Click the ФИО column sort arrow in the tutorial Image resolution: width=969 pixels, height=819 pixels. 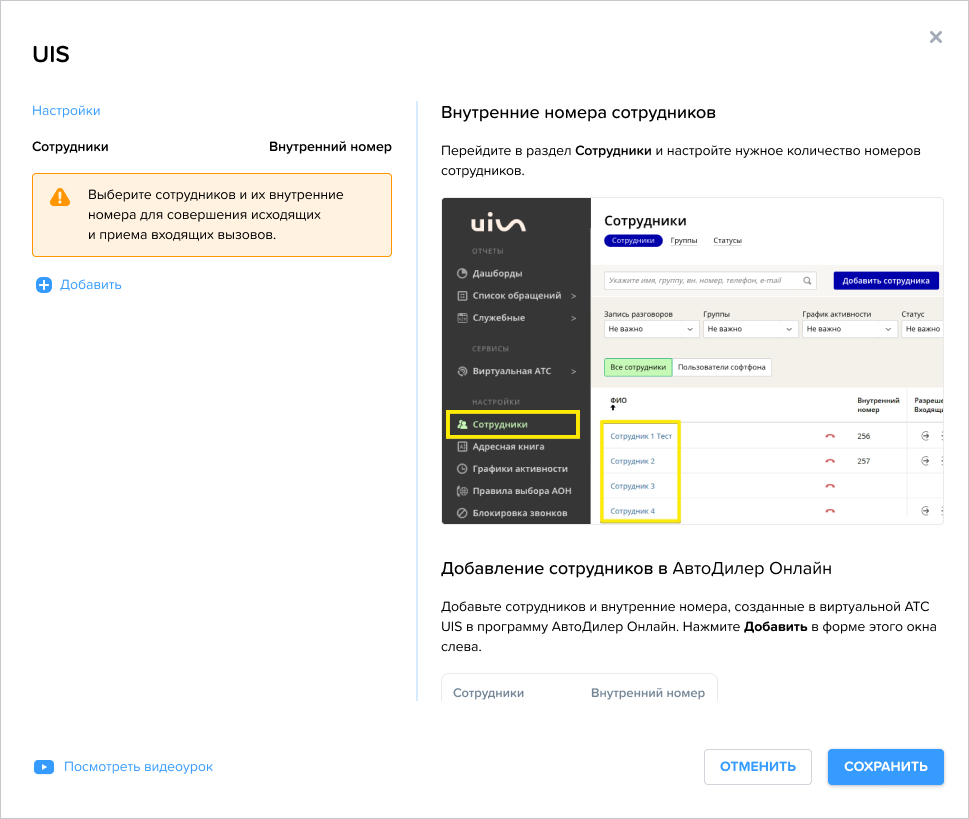[614, 408]
